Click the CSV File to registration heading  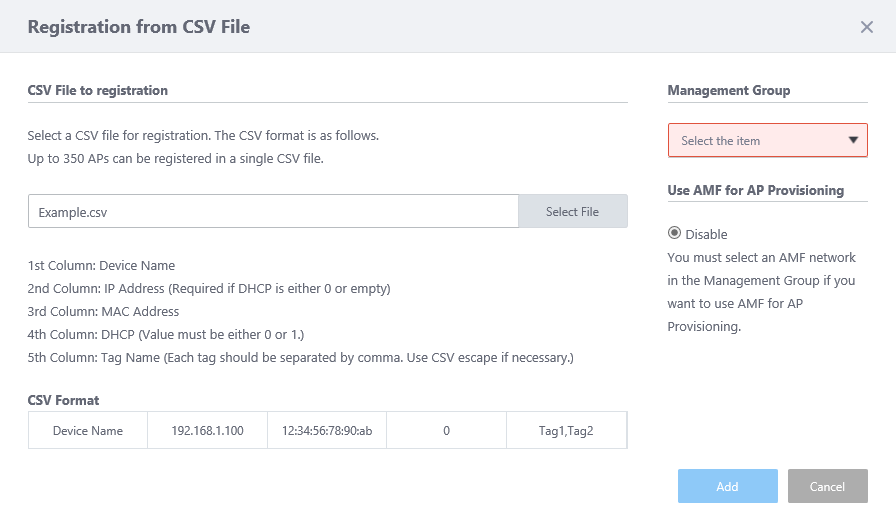[98, 90]
